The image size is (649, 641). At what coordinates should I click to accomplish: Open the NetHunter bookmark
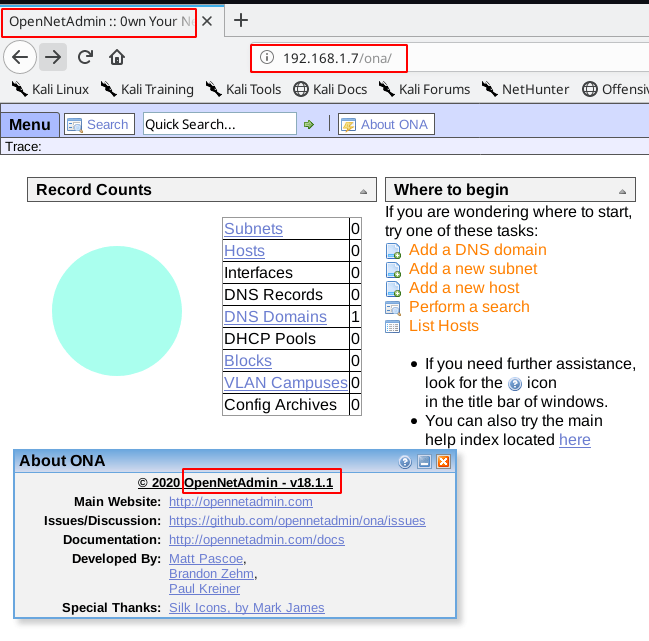tap(525, 89)
